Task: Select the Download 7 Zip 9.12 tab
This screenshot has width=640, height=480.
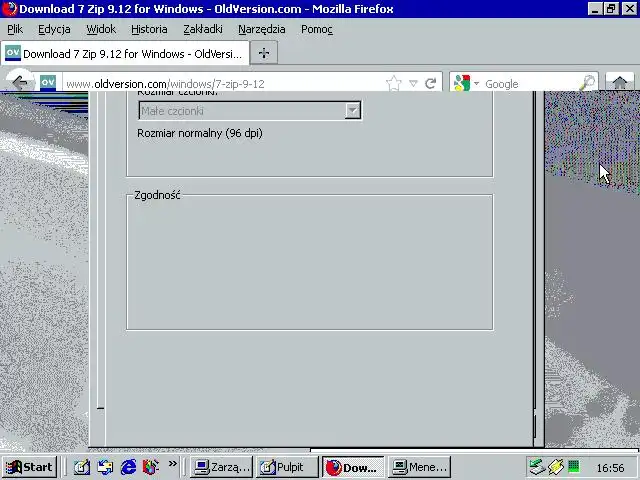Action: coord(125,53)
